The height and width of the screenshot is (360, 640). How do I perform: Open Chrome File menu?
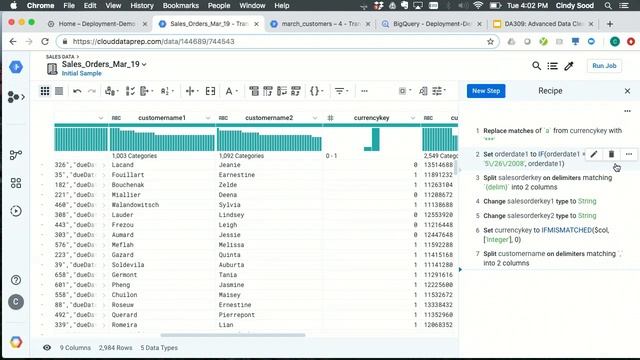tap(69, 6)
